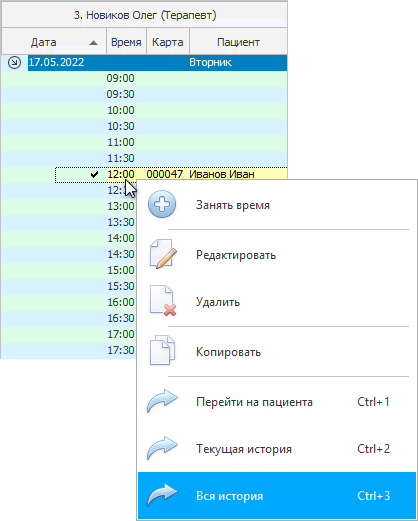This screenshot has width=418, height=521.
Task: Select the 10:00 time slot
Action: tap(144, 111)
